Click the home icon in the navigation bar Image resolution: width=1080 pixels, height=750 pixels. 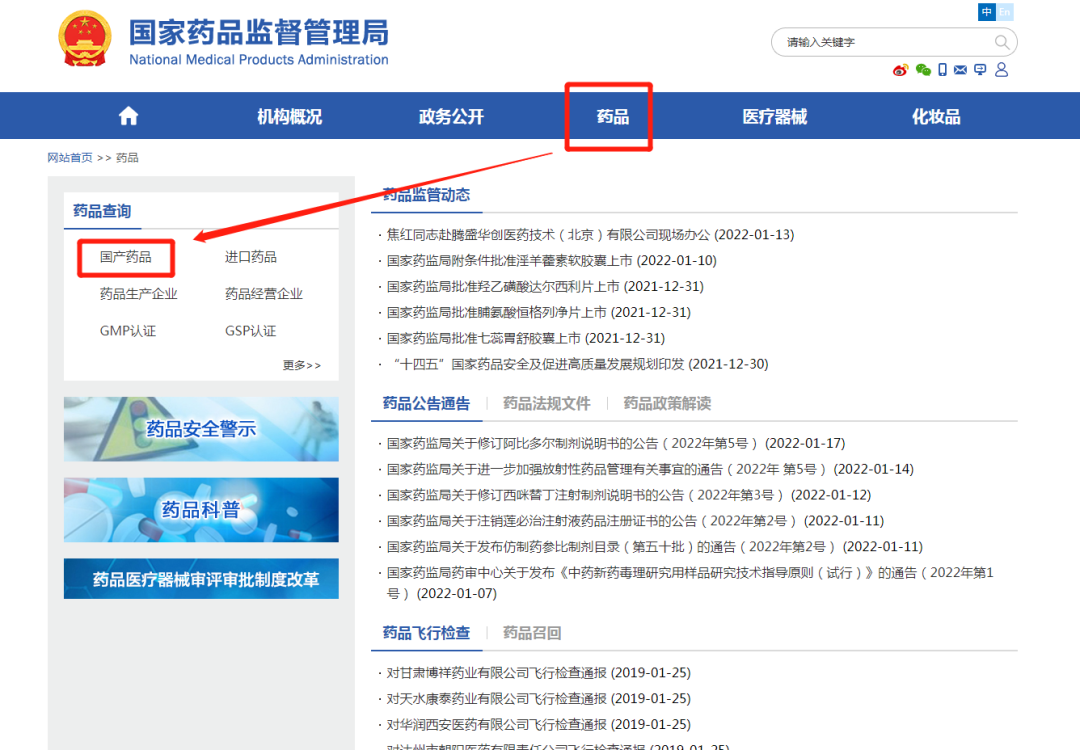pyautogui.click(x=128, y=116)
